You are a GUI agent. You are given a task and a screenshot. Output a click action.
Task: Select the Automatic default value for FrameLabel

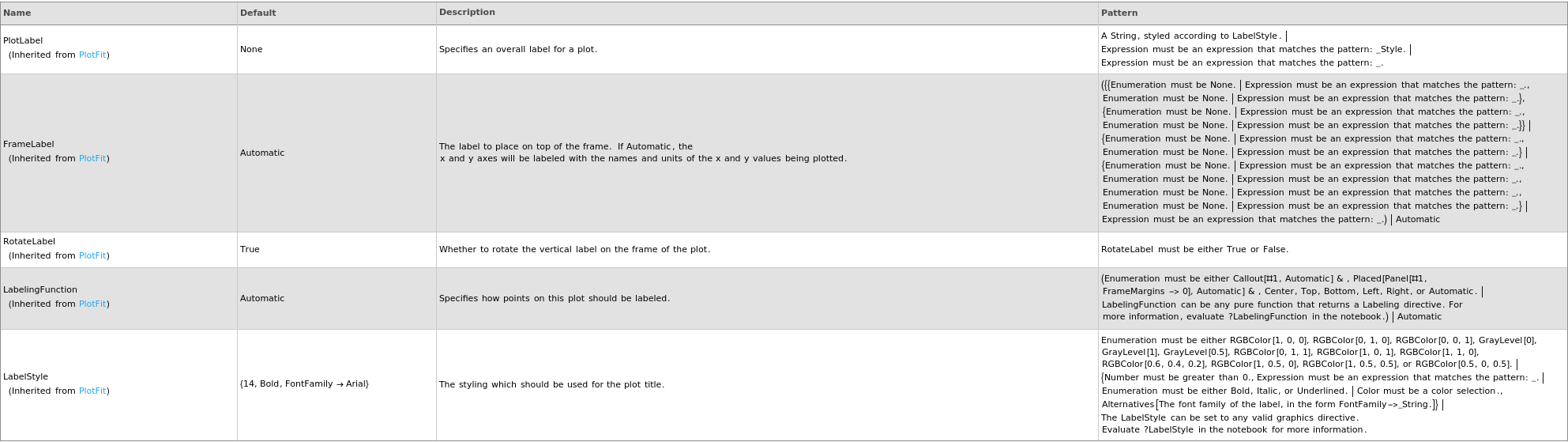pyautogui.click(x=262, y=153)
